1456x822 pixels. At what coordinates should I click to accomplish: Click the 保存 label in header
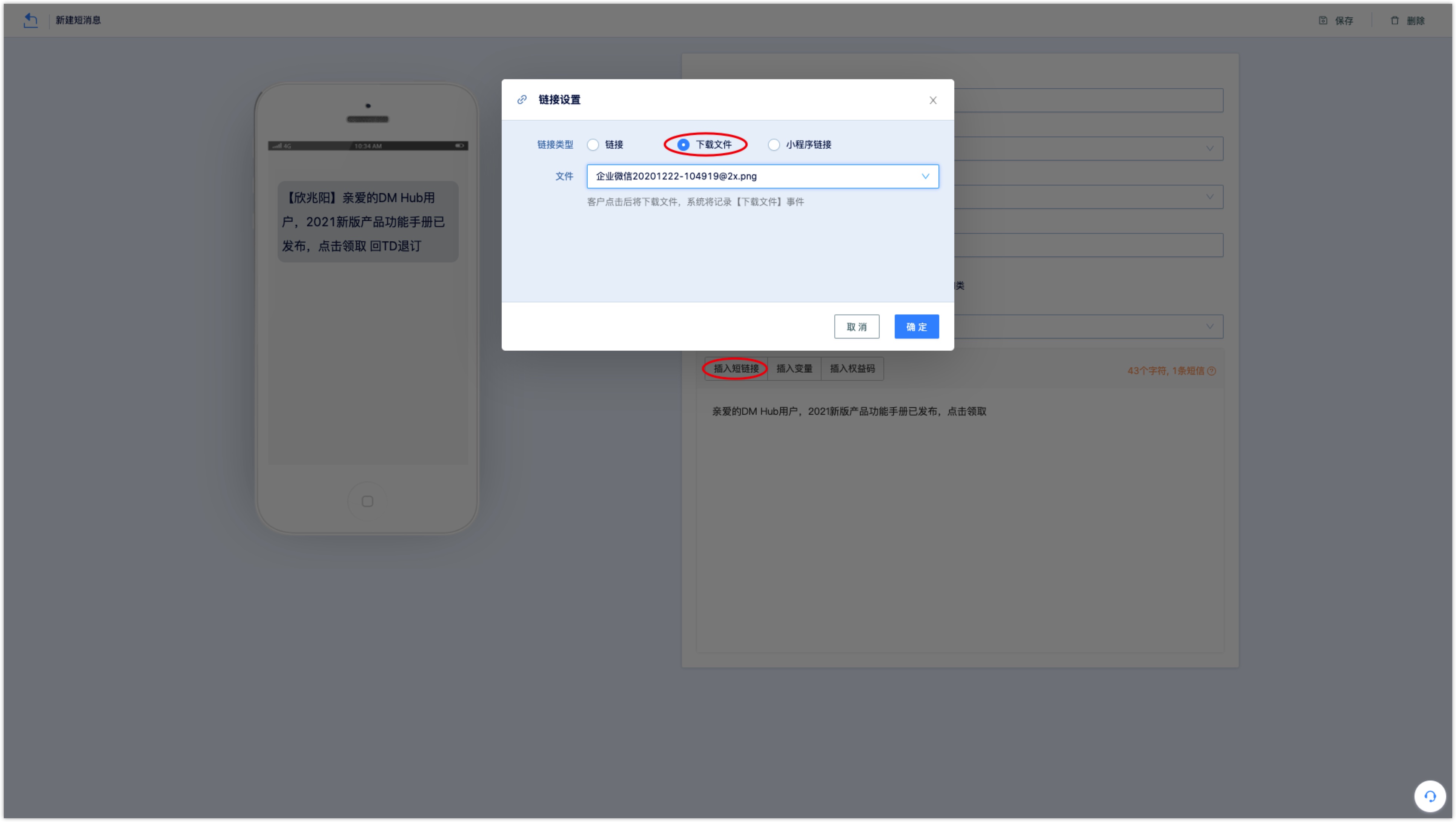pos(1344,20)
